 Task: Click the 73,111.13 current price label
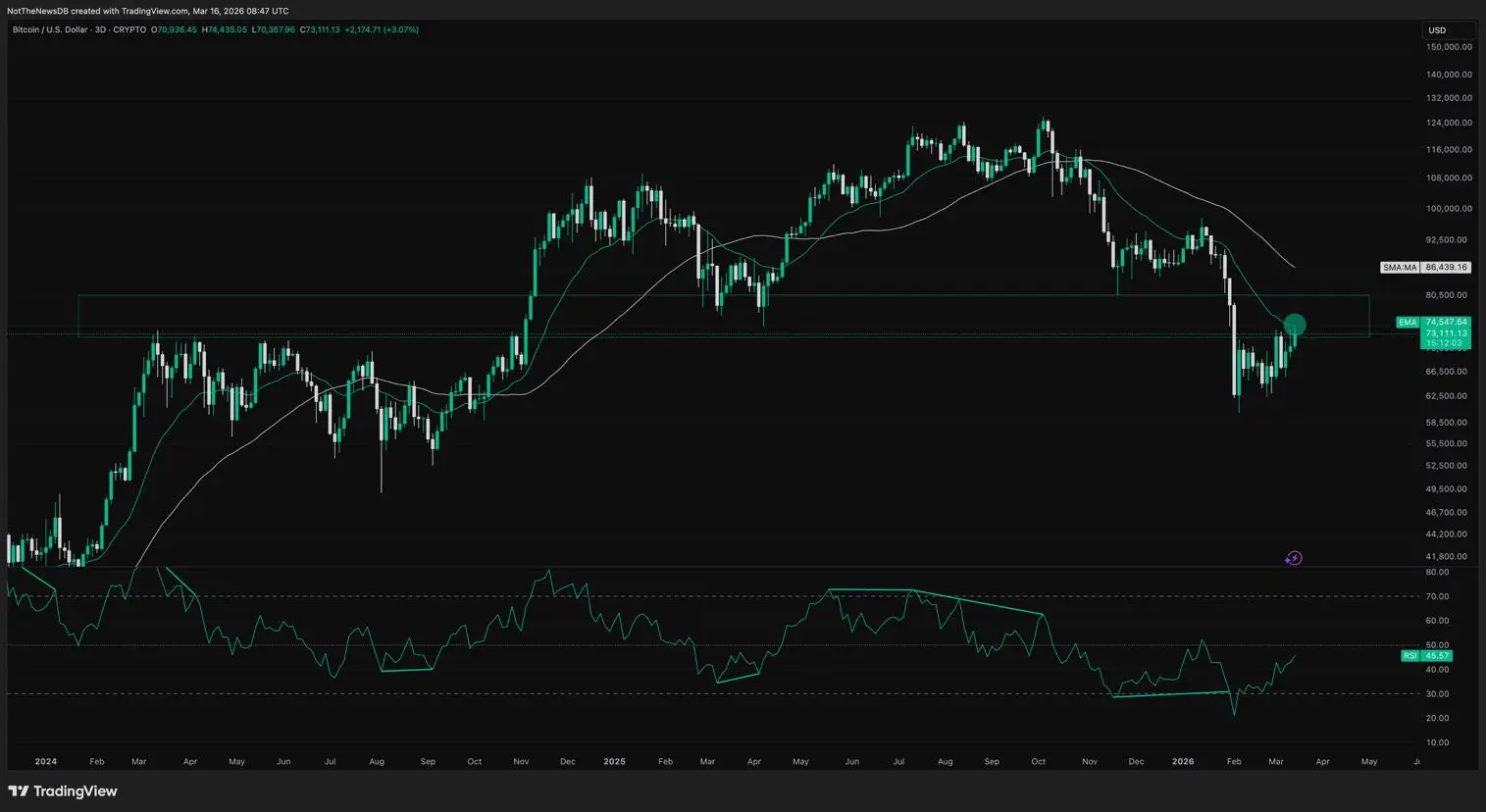(1446, 333)
